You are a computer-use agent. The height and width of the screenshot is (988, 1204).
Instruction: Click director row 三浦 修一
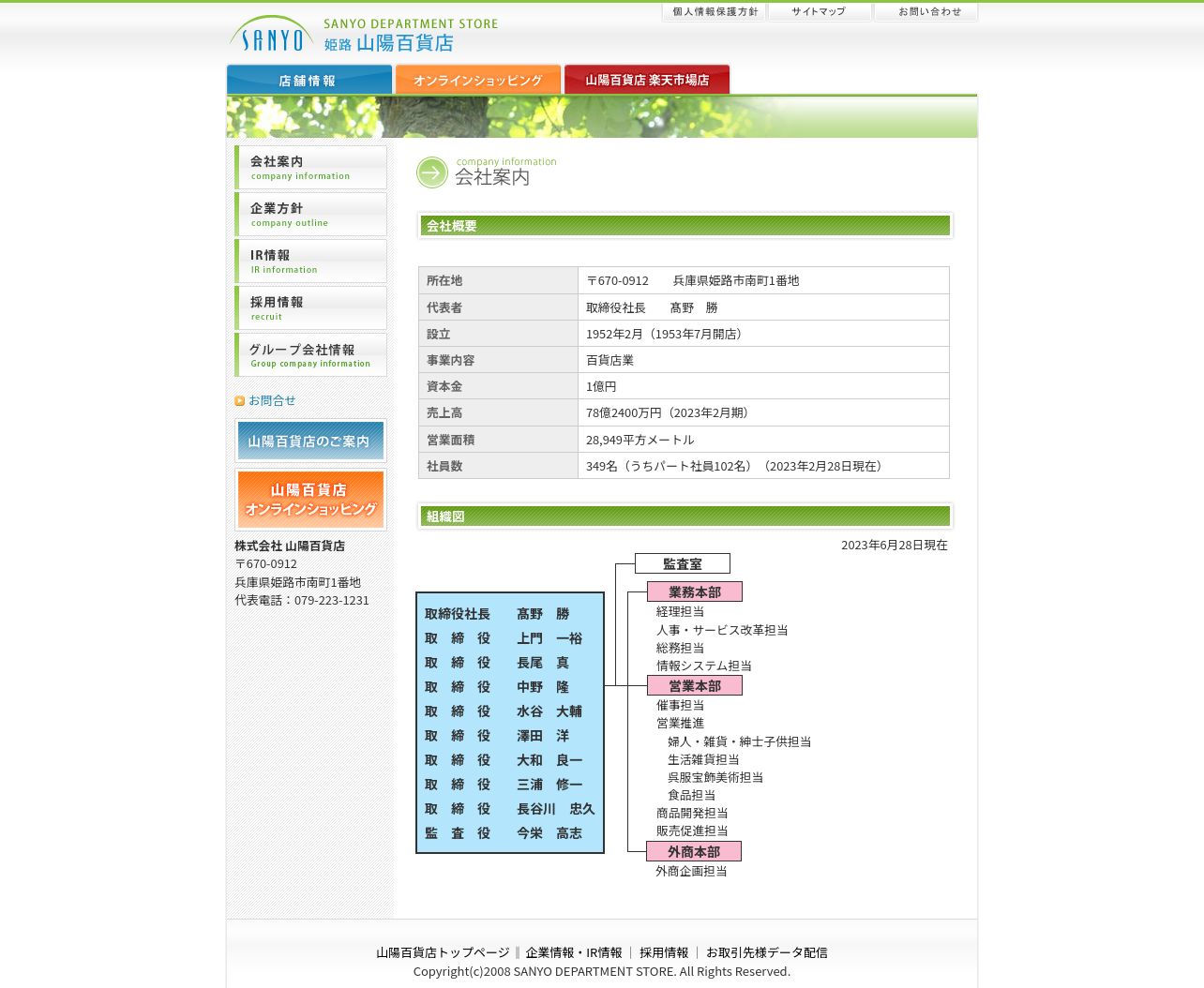pyautogui.click(x=504, y=785)
